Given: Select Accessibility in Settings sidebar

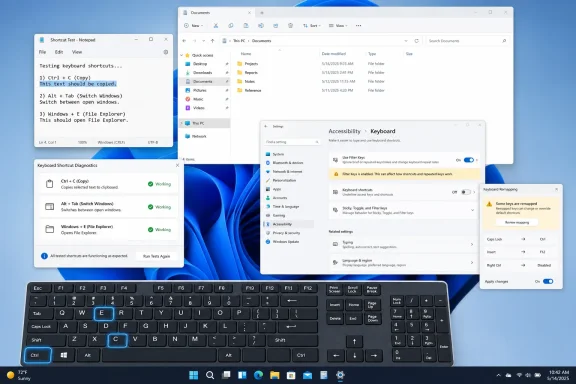Looking at the screenshot, I should point(289,224).
